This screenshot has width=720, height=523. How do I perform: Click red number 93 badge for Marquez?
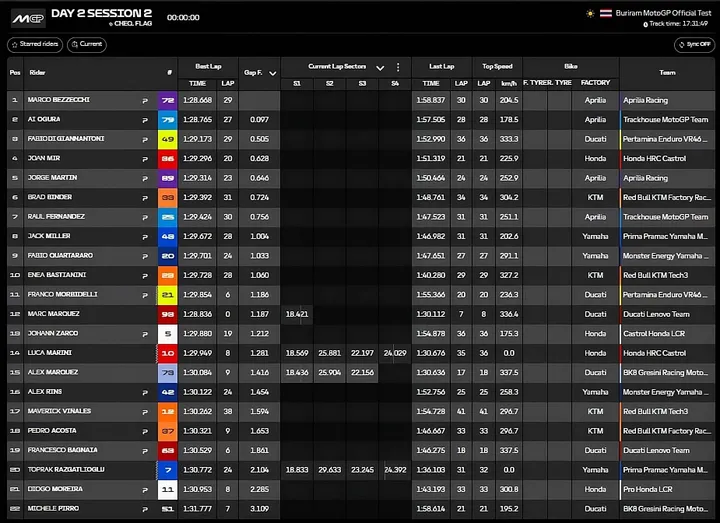pos(168,314)
